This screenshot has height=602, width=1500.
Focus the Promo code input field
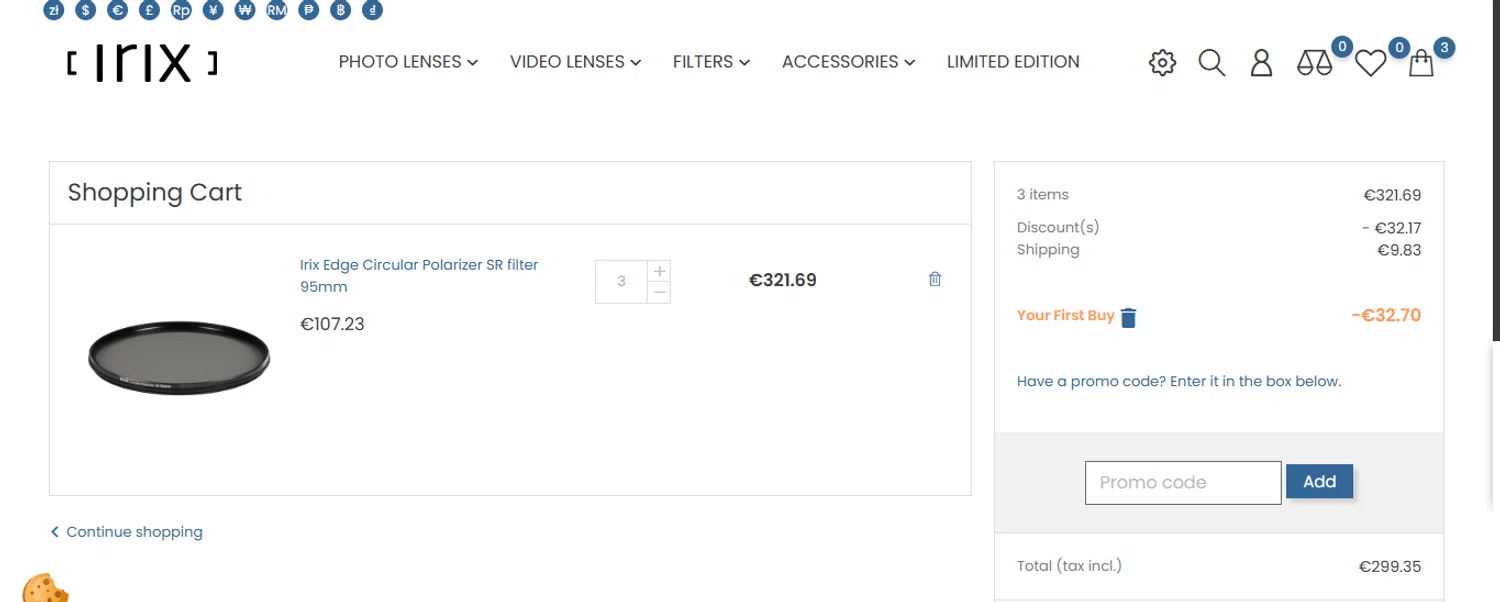pyautogui.click(x=1182, y=482)
